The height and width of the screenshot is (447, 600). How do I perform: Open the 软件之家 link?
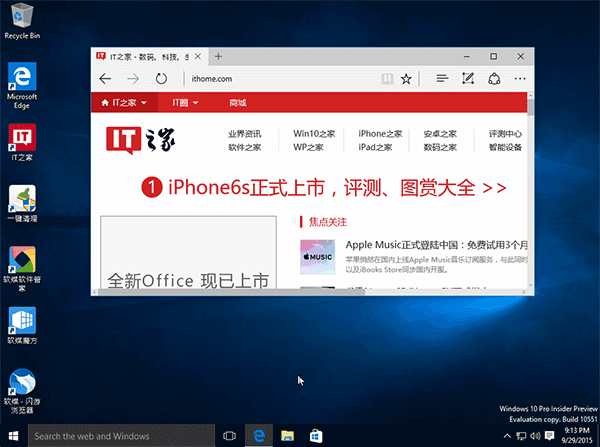click(x=245, y=147)
